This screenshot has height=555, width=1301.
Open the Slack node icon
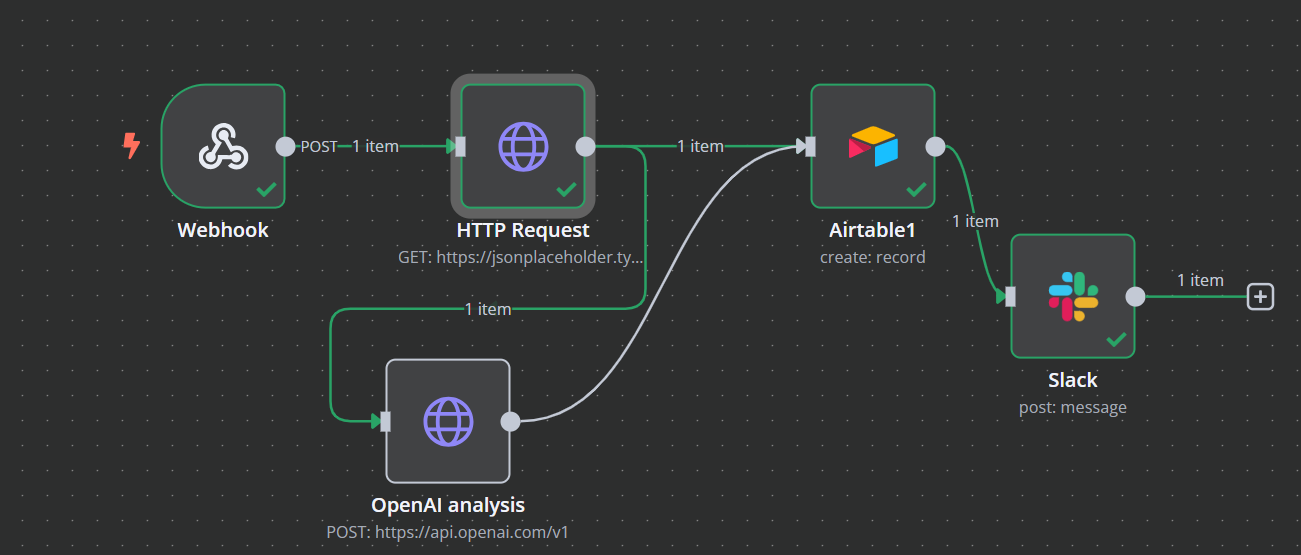1073,296
